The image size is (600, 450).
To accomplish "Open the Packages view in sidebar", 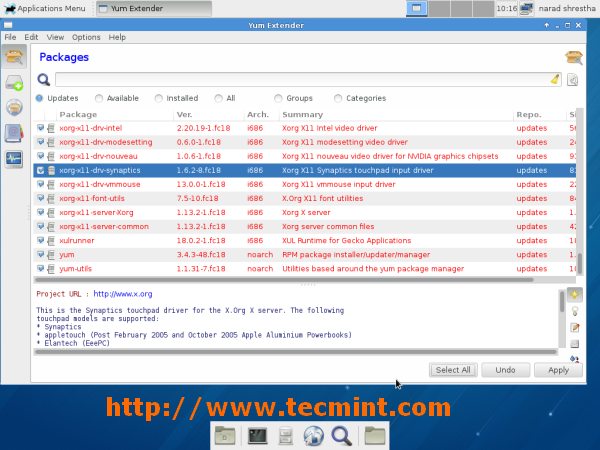I will pyautogui.click(x=14, y=57).
